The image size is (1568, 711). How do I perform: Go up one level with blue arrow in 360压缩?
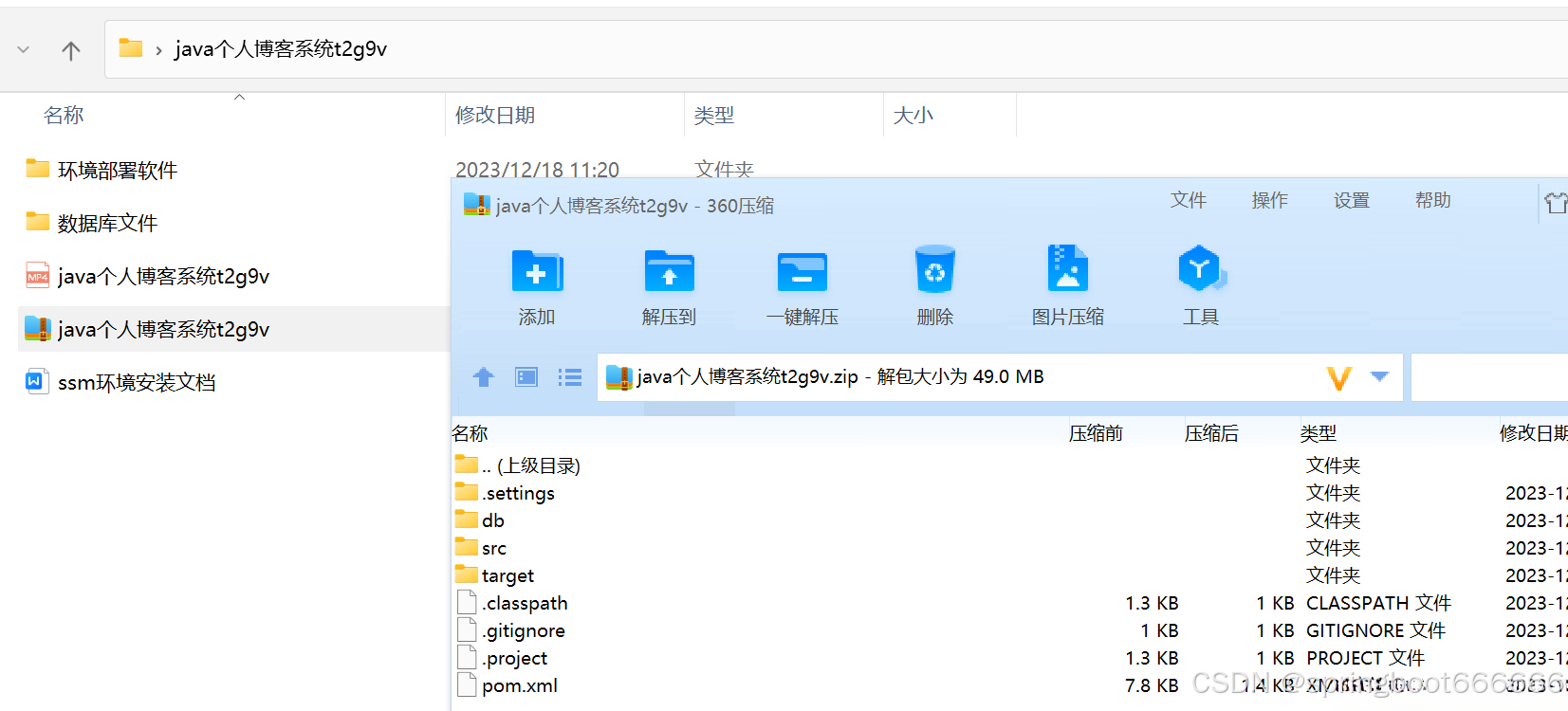(x=484, y=377)
